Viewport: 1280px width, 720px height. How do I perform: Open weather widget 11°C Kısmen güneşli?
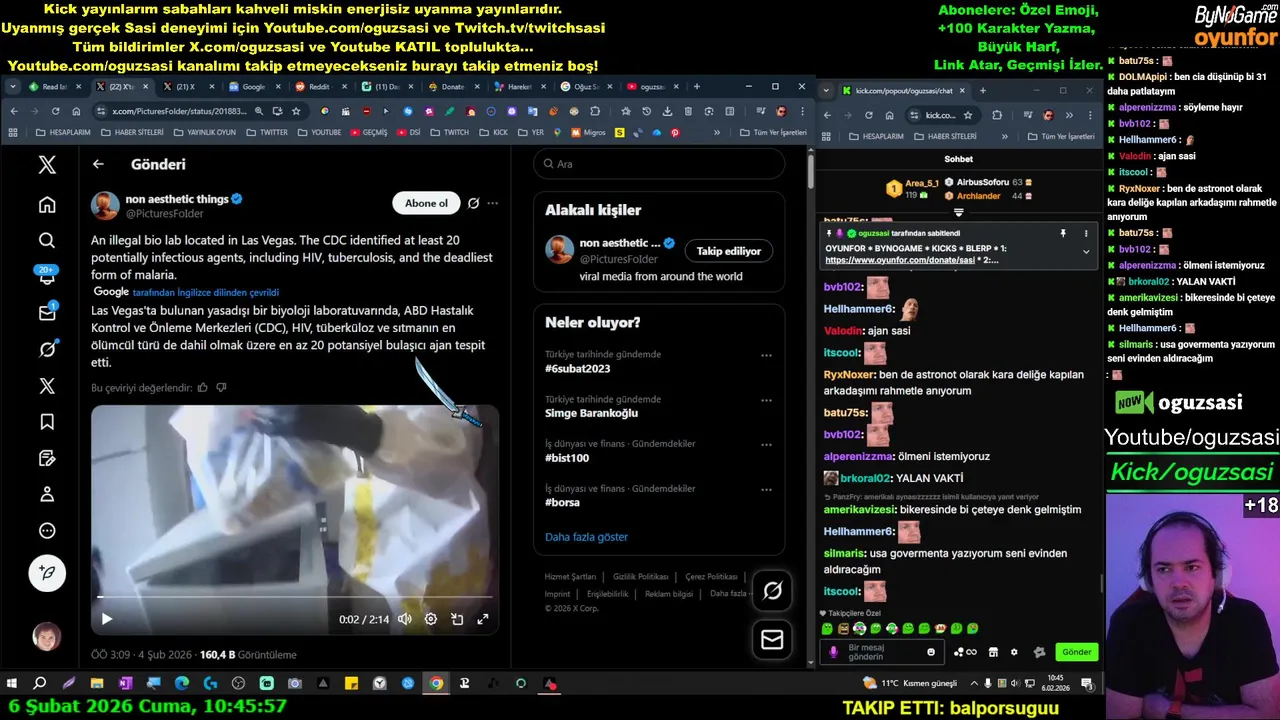point(910,684)
